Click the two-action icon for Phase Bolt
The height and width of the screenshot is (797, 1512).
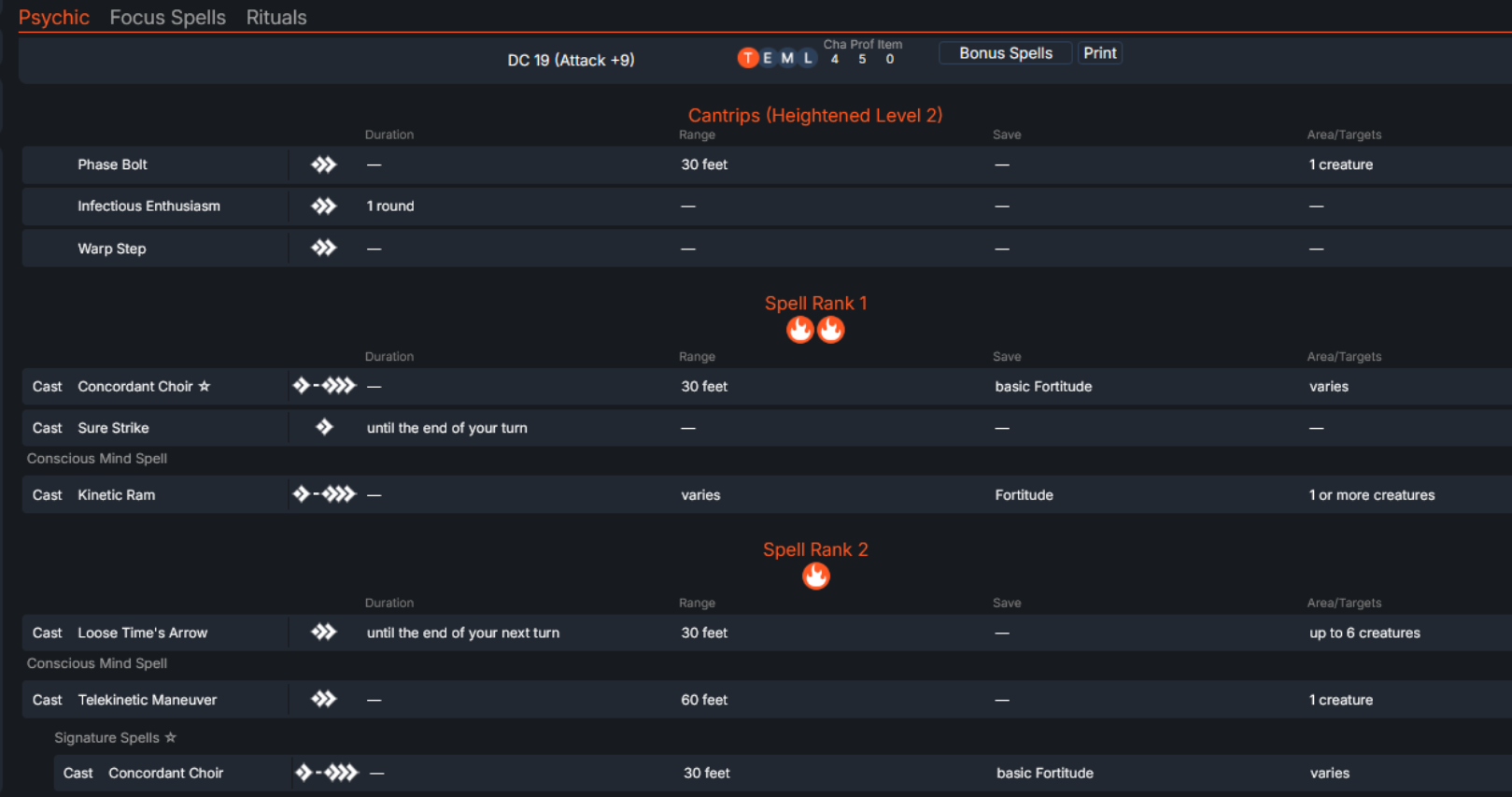pyautogui.click(x=323, y=164)
